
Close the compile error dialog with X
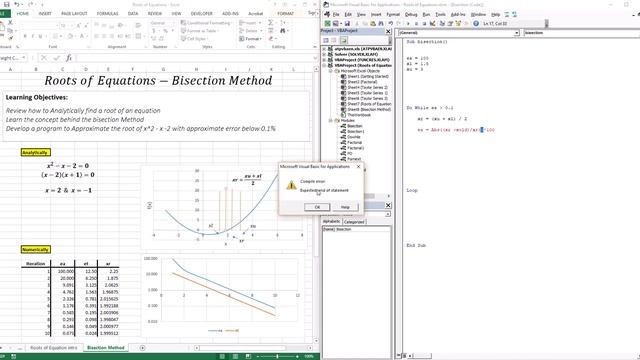coord(358,167)
